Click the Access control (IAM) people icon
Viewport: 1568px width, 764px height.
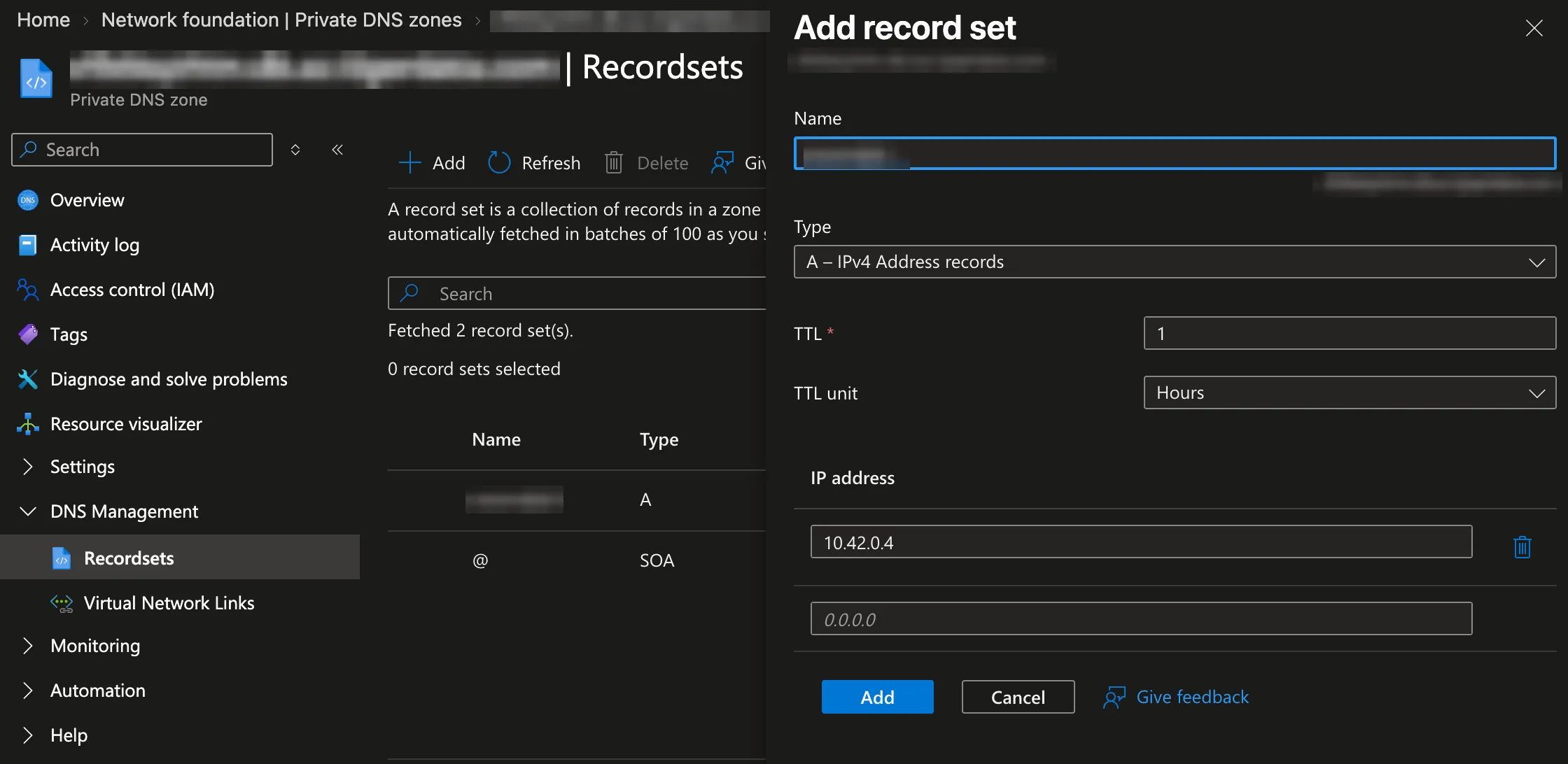pyautogui.click(x=27, y=290)
